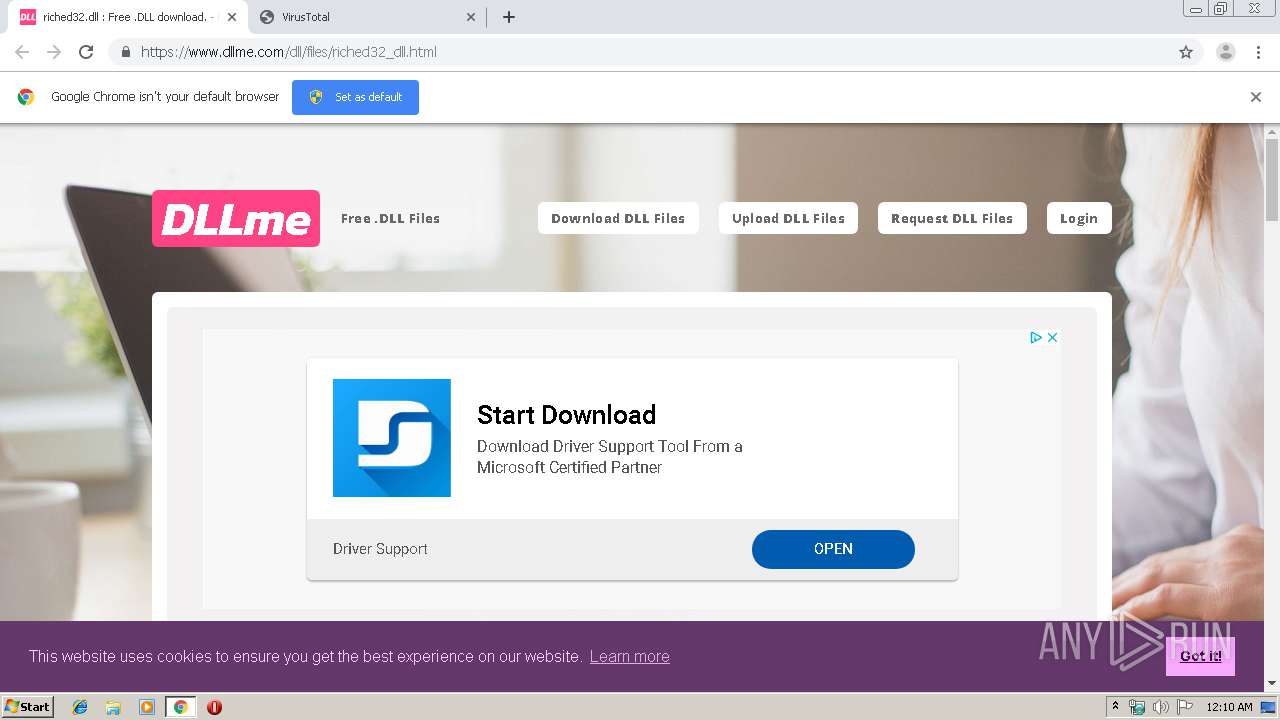1280x720 pixels.
Task: Click the AdChoices triangle icon
Action: (x=1037, y=338)
